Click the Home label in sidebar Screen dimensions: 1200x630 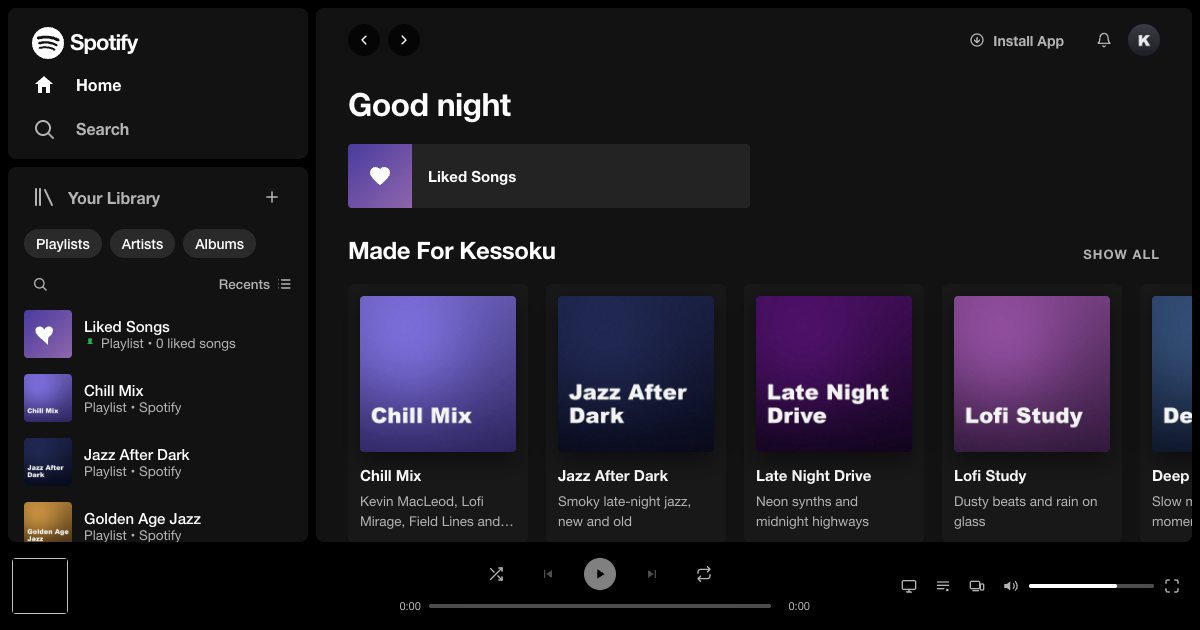pyautogui.click(x=98, y=85)
